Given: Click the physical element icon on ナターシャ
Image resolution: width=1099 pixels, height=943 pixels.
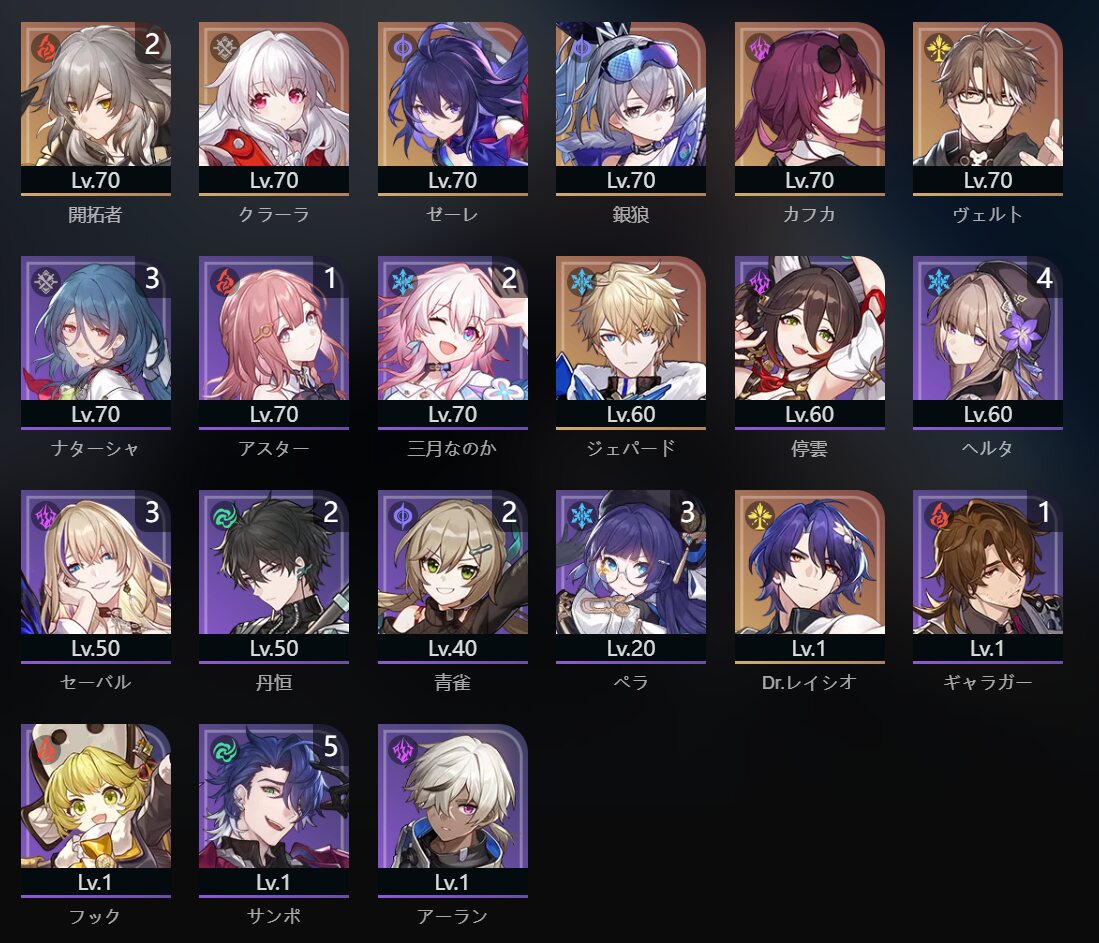Looking at the screenshot, I should [46, 282].
